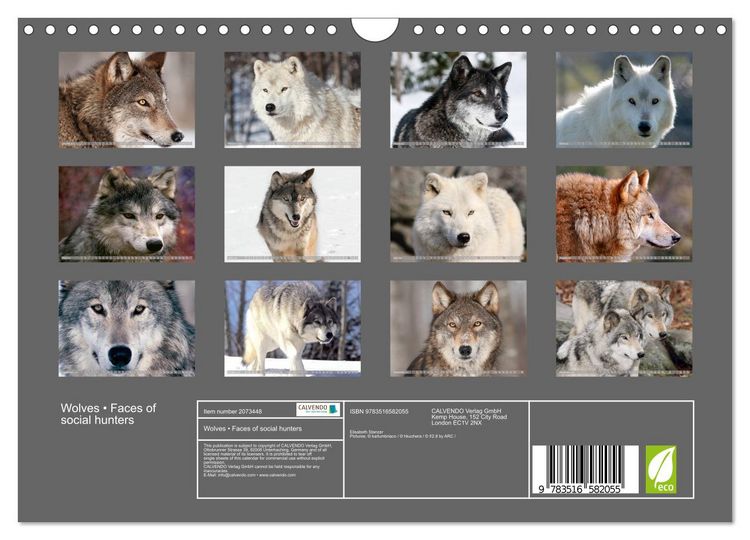Click the 'London EC1V 2NX' line

[x=456, y=423]
